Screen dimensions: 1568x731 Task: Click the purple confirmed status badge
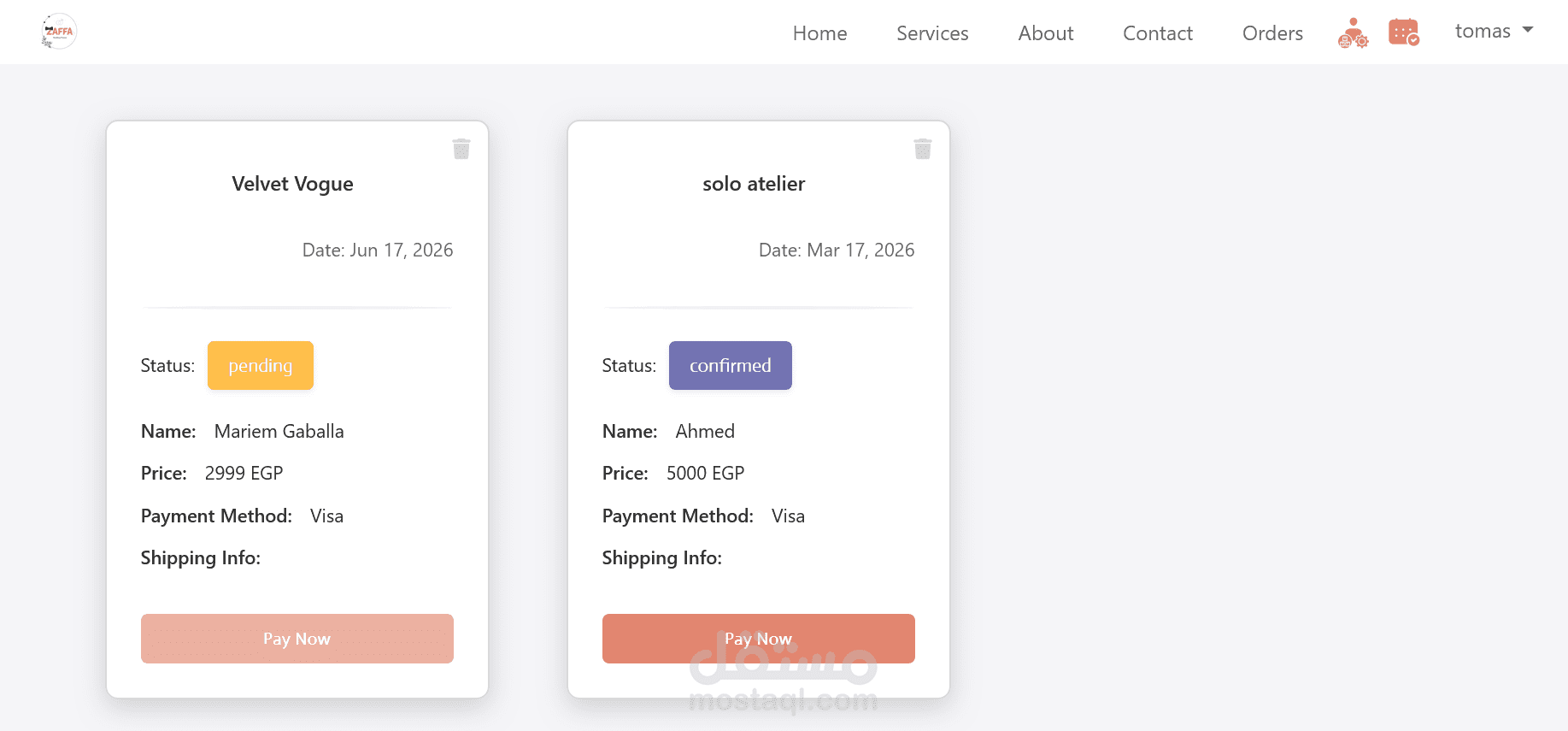730,366
